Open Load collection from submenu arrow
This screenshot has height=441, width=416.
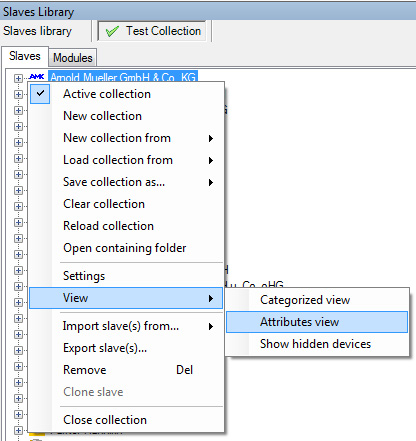pyautogui.click(x=211, y=160)
